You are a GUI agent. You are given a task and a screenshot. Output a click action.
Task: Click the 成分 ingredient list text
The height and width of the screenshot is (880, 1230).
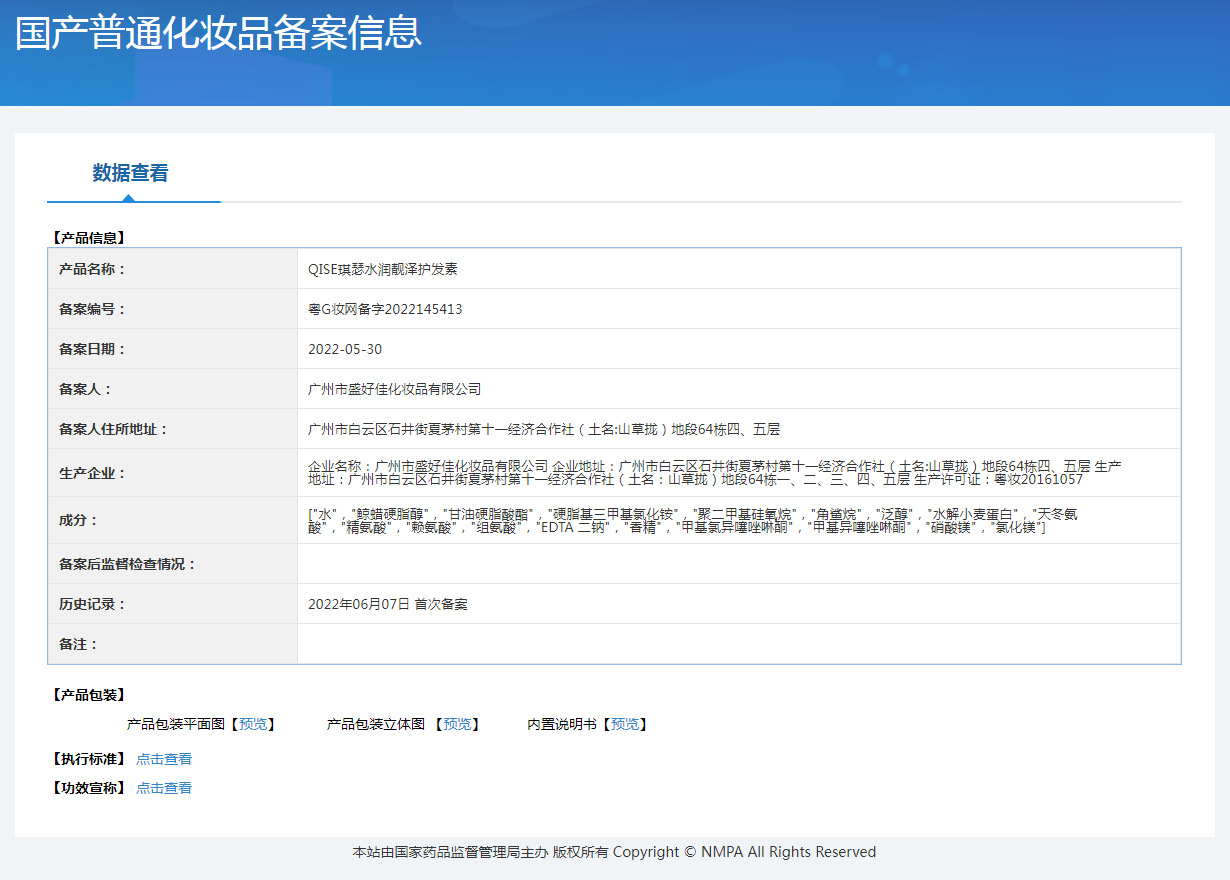pos(693,520)
